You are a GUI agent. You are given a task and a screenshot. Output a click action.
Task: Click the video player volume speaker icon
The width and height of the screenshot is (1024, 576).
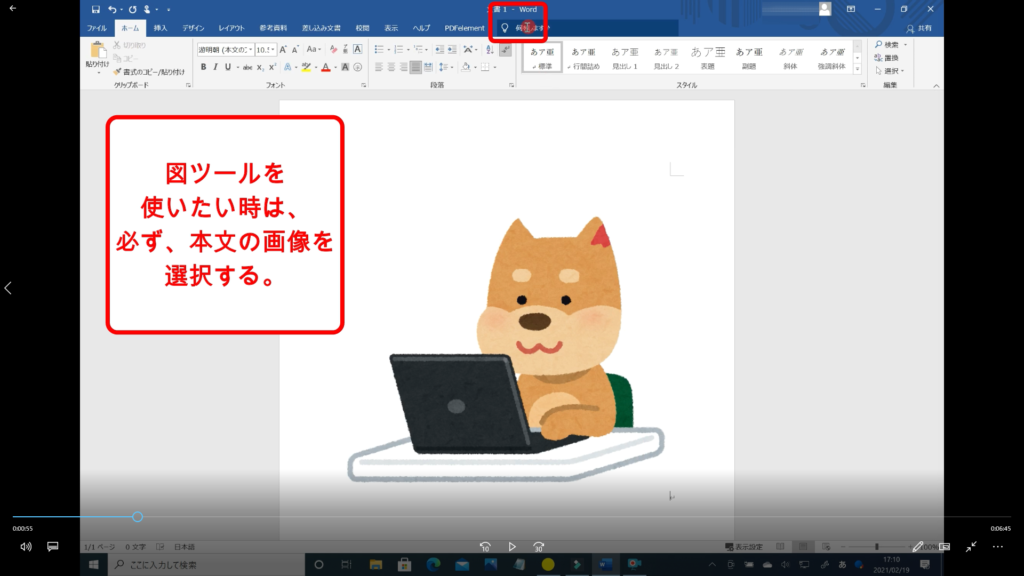tap(26, 547)
